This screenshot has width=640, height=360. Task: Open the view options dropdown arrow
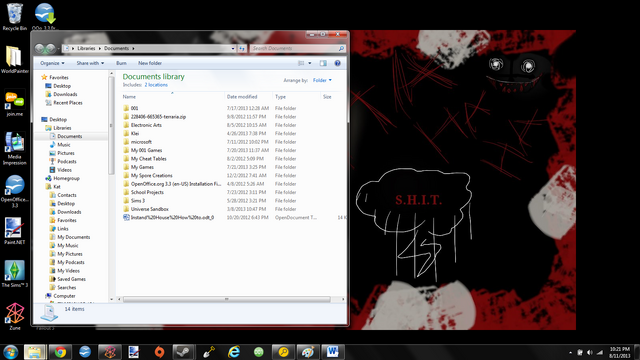pos(310,63)
